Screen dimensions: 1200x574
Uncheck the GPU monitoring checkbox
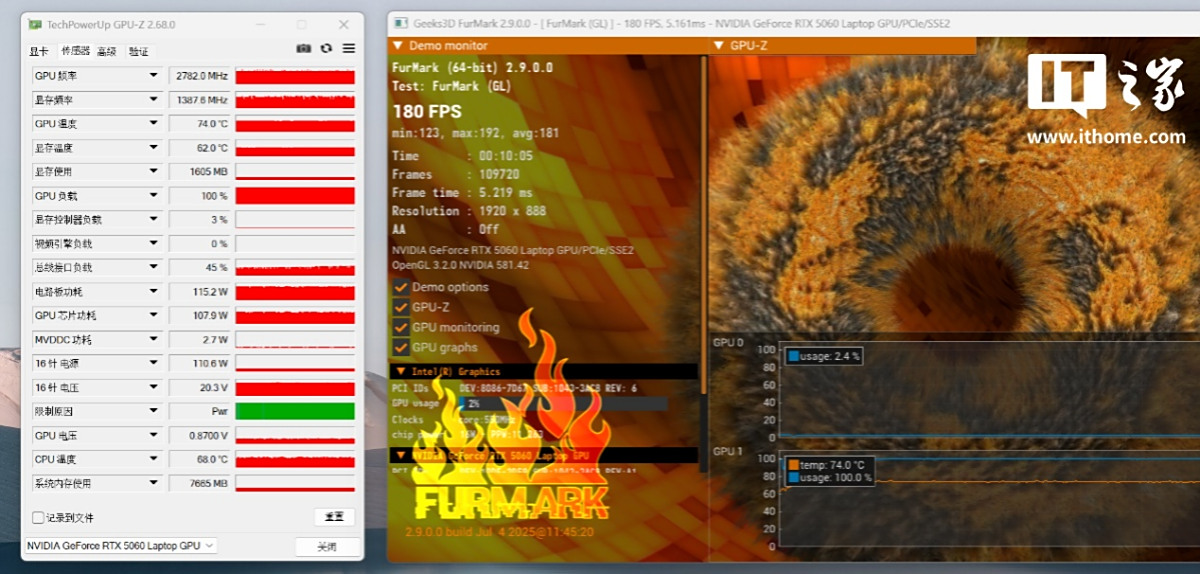[x=401, y=328]
